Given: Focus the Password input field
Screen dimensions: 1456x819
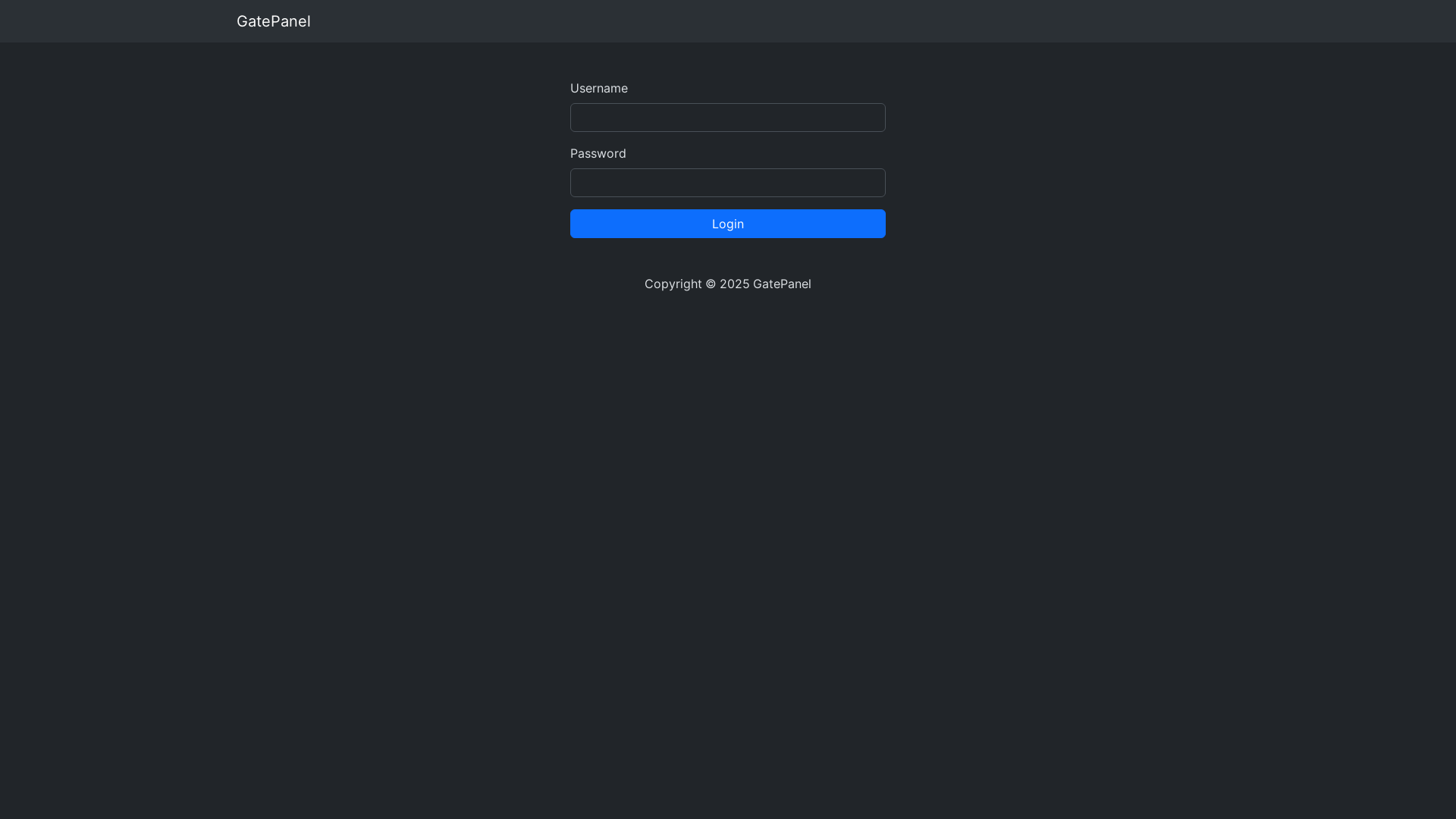Looking at the screenshot, I should pos(728,183).
